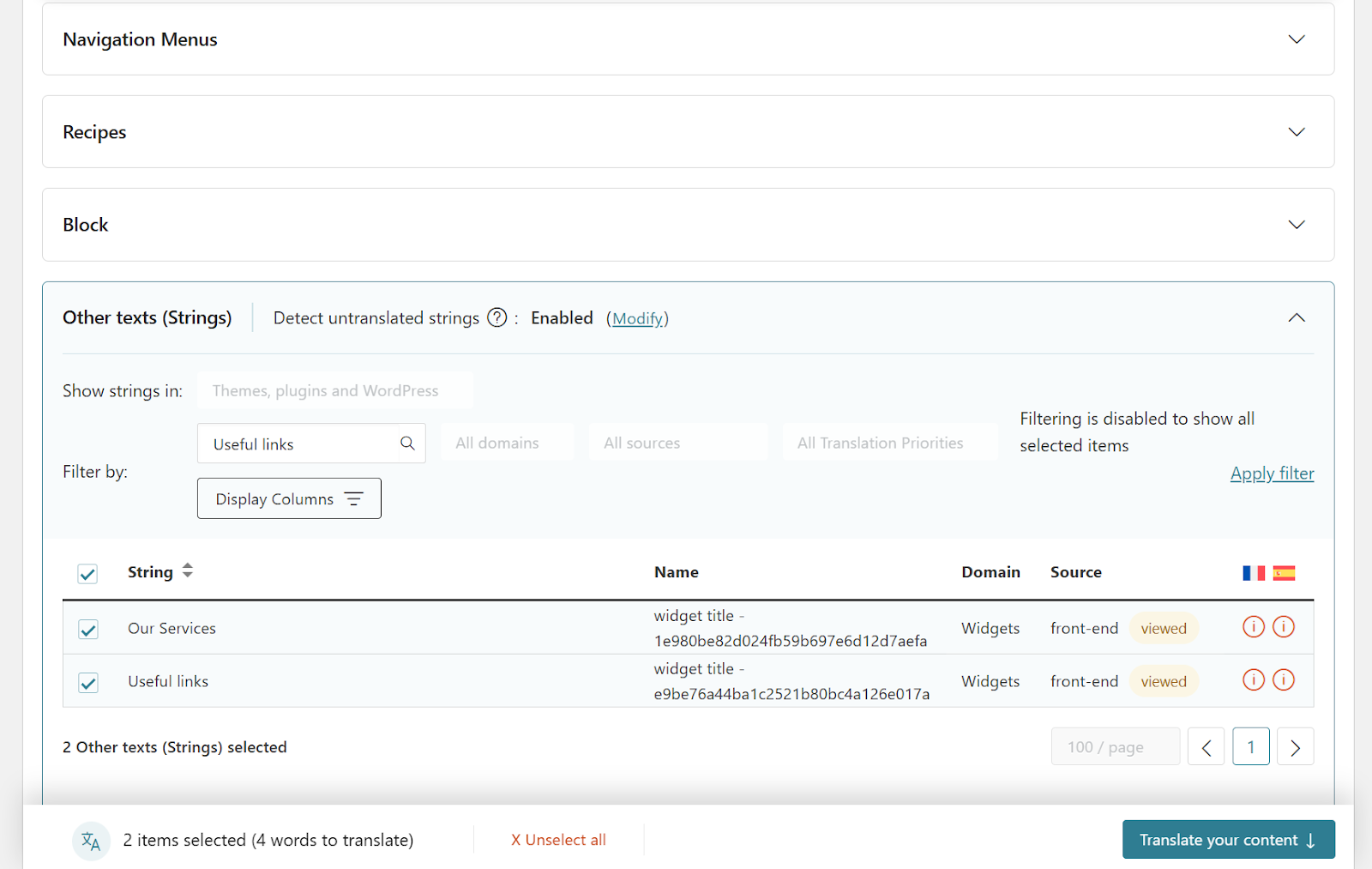Click the help icon beside Detect untranslated strings
The image size is (1372, 869).
pos(497,318)
